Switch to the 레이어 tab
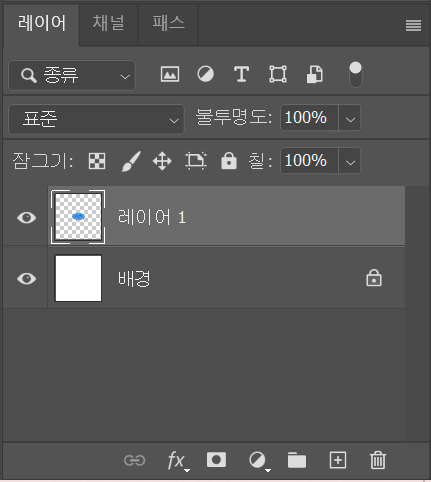 tap(42, 23)
